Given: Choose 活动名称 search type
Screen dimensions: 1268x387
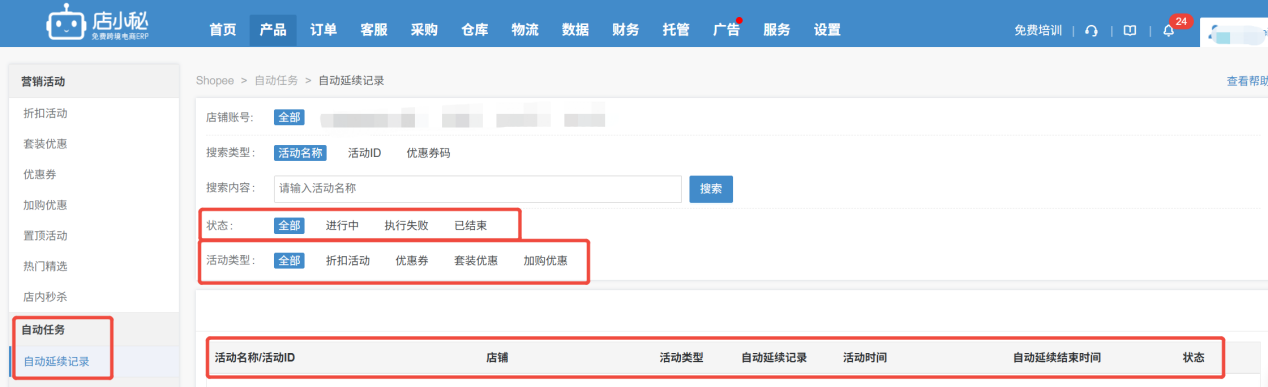Looking at the screenshot, I should click(300, 153).
